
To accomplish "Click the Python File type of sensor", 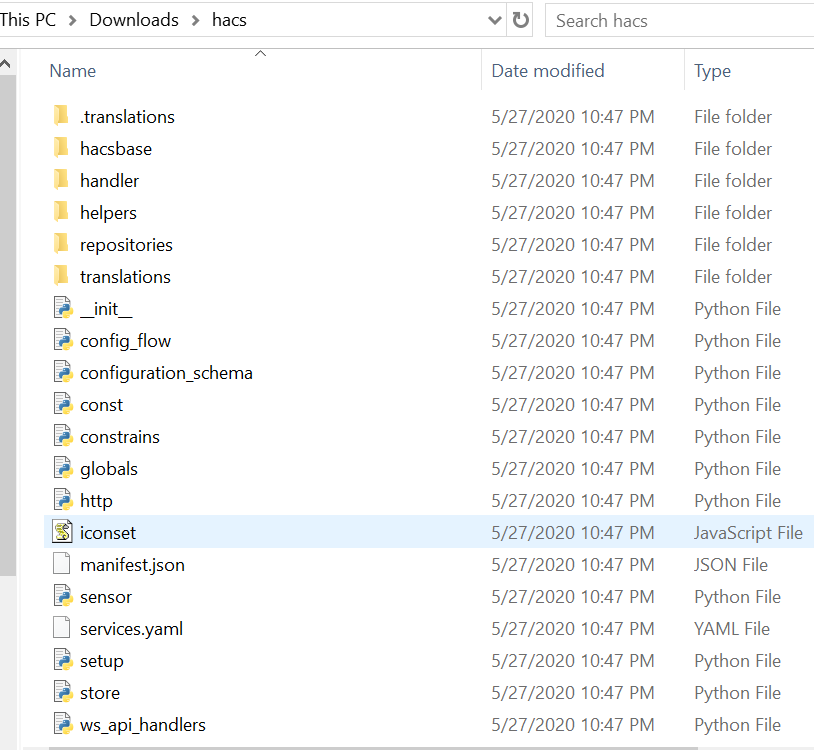I will pyautogui.click(x=737, y=597).
